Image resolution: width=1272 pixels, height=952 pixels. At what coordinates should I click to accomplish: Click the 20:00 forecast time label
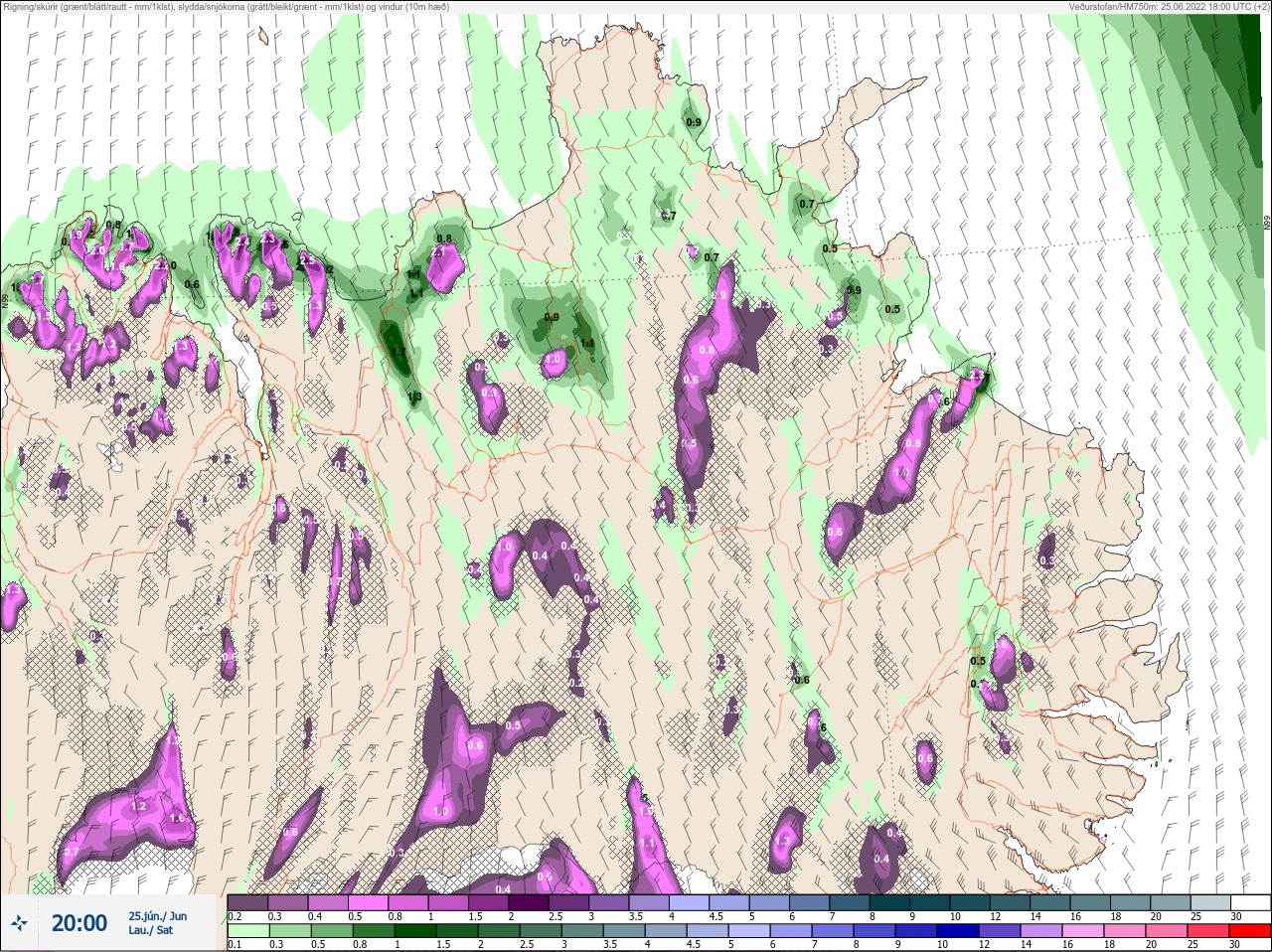(x=79, y=923)
